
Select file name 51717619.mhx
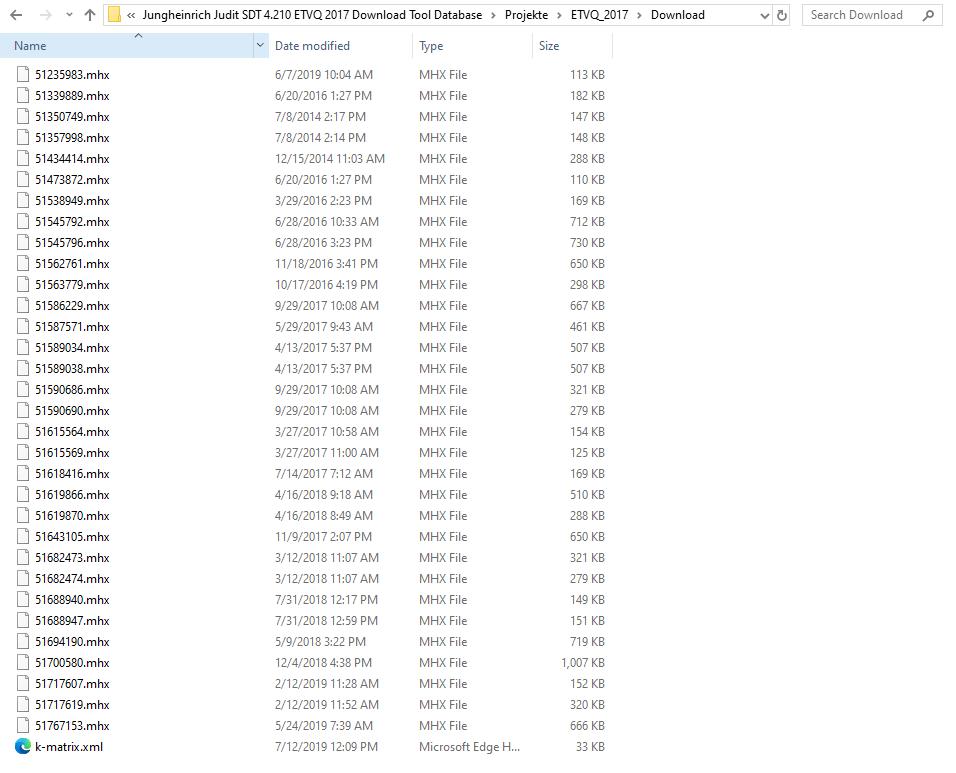pyautogui.click(x=72, y=705)
